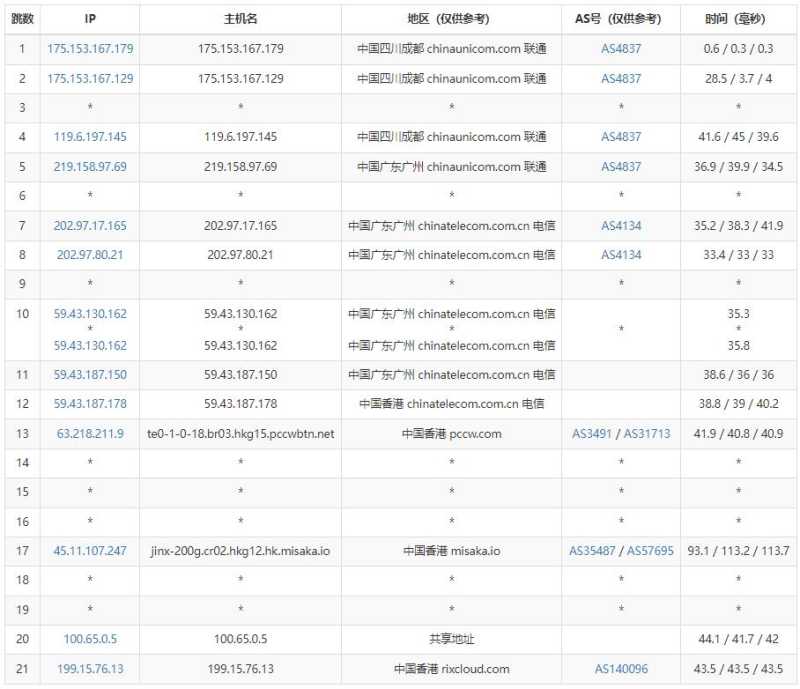Click the 100.65.0.5 IP link
This screenshot has width=800, height=689.
click(x=90, y=639)
